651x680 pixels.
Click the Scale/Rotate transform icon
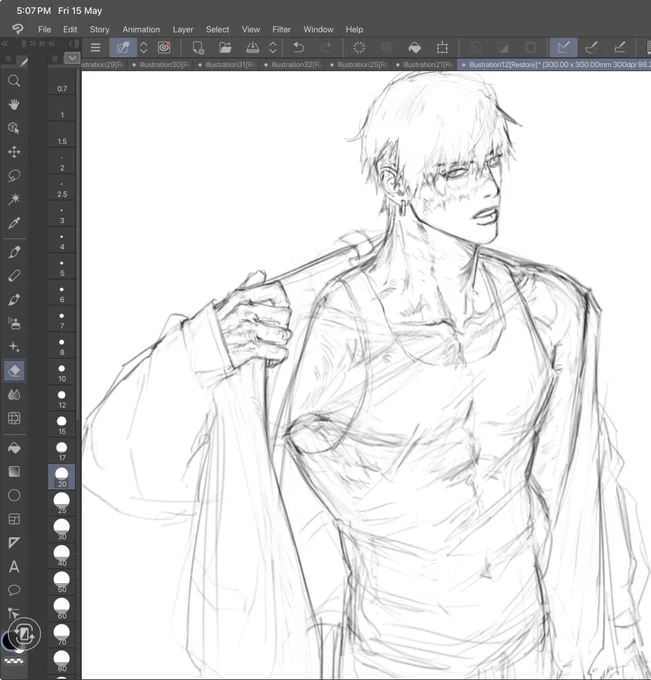pyautogui.click(x=442, y=47)
